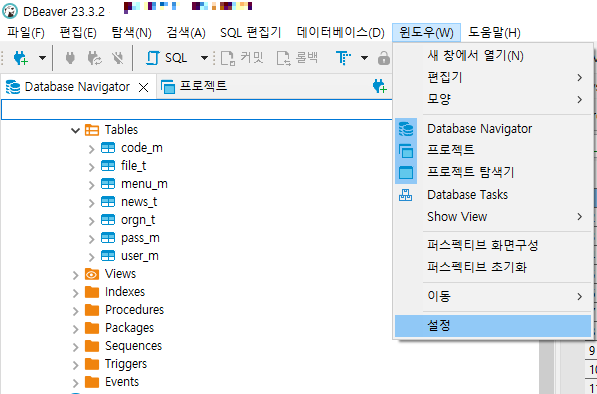The image size is (597, 394).
Task: Open the SQL editor button
Action: pyautogui.click(x=167, y=58)
